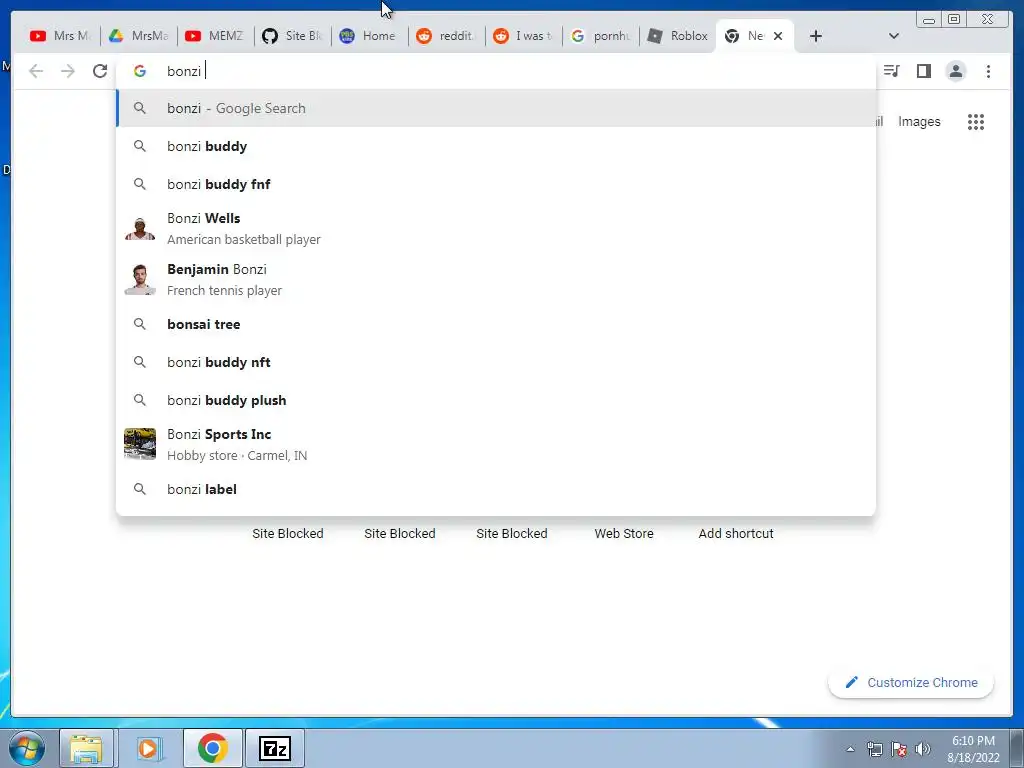This screenshot has height=768, width=1024.
Task: Open the MEMZ YouTube tab
Action: [x=215, y=36]
